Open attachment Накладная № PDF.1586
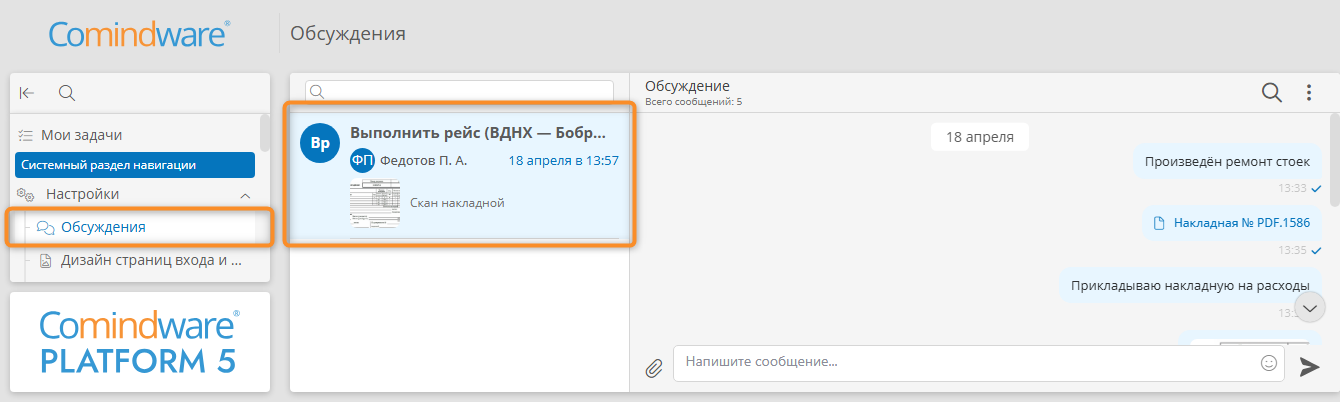This screenshot has height=402, width=1340. pyautogui.click(x=1232, y=223)
